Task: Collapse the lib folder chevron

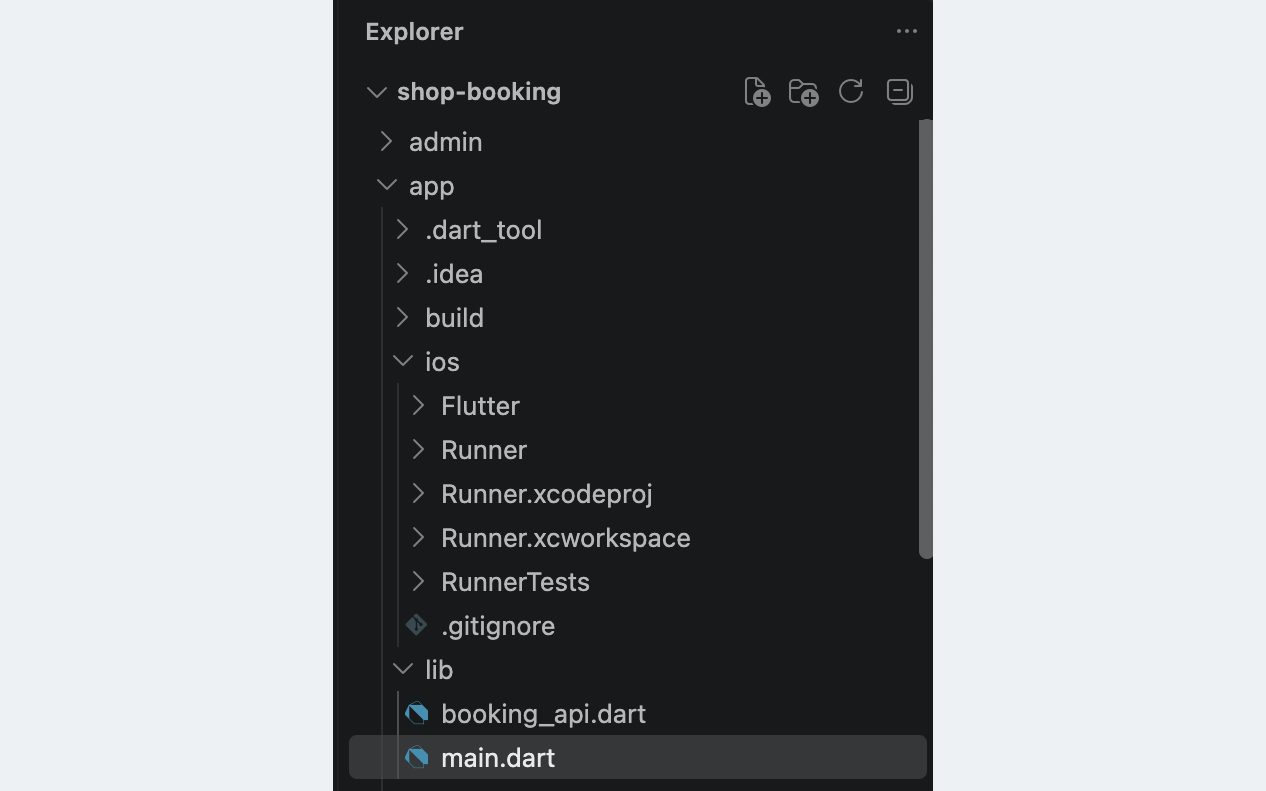Action: point(403,670)
